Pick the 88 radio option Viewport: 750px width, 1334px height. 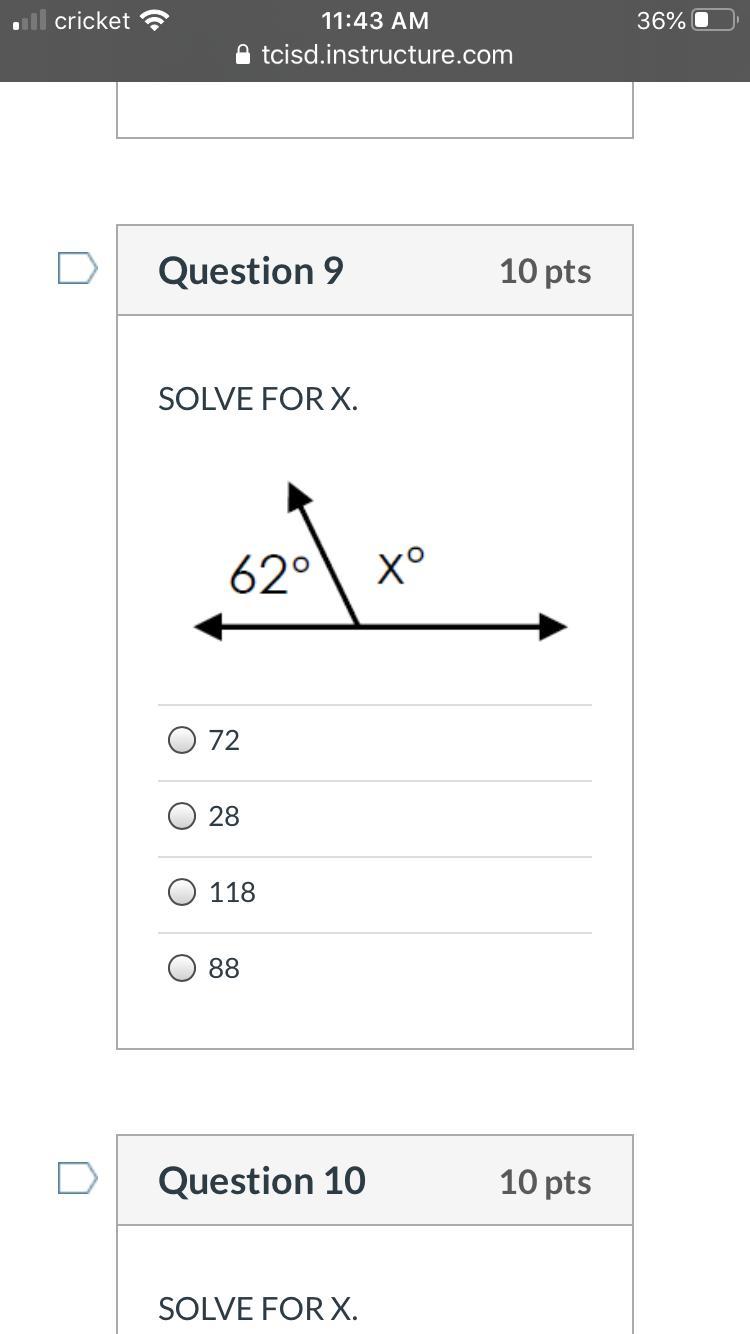182,968
